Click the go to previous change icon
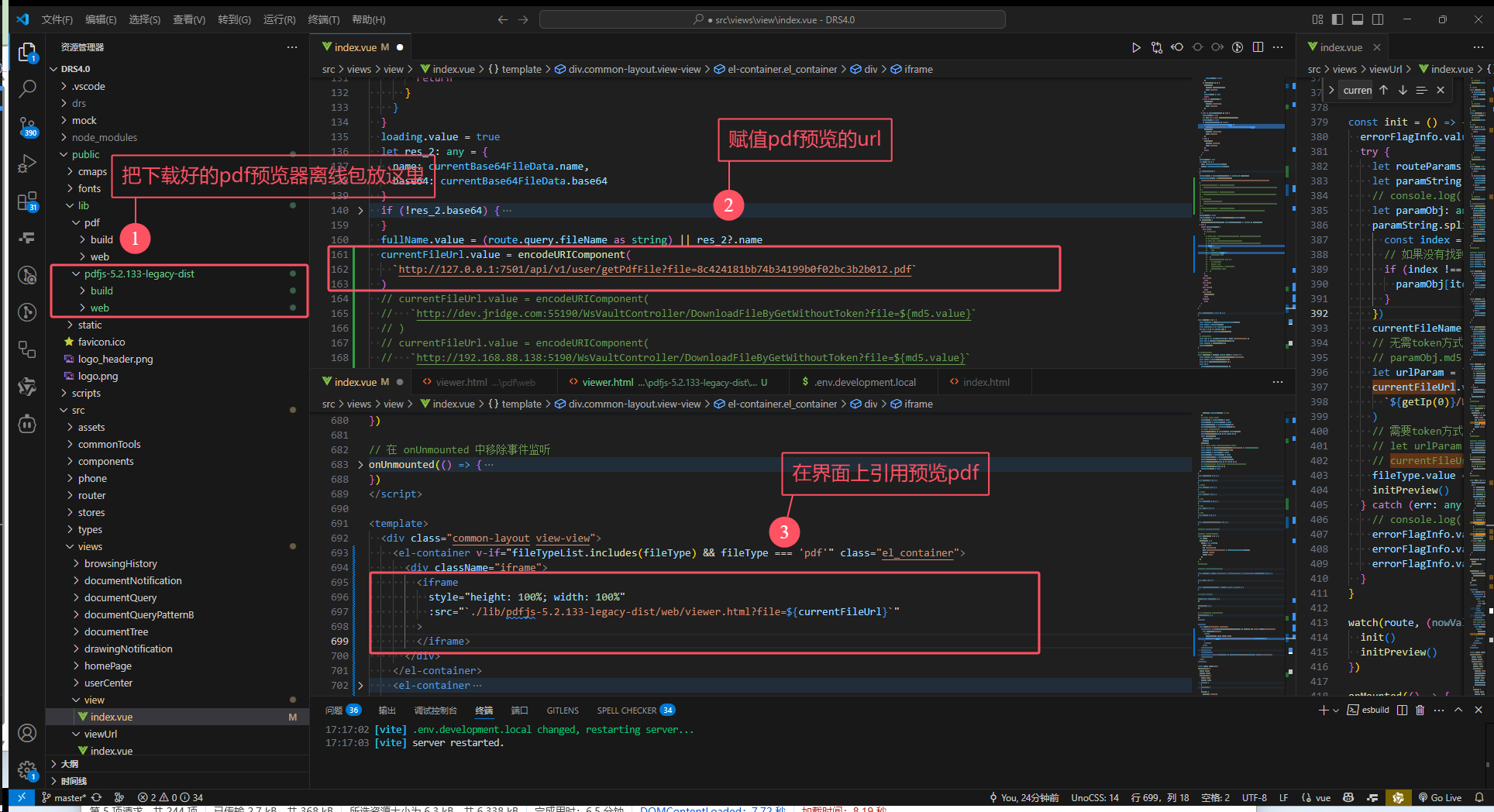The width and height of the screenshot is (1494, 812). point(1177,47)
